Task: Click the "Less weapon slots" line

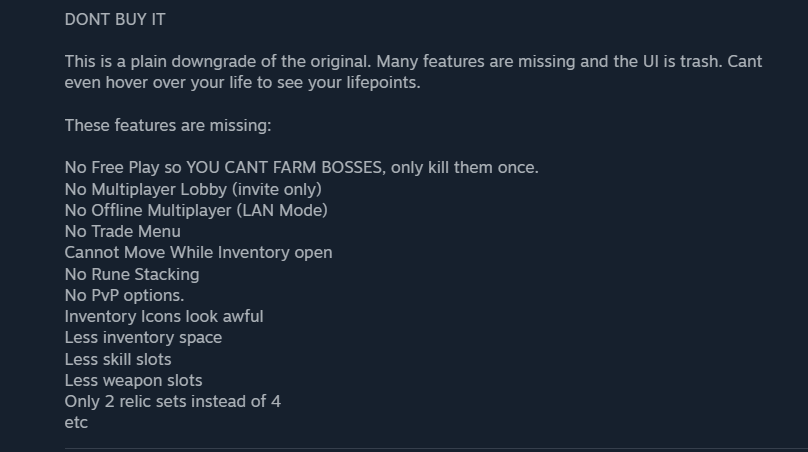Action: click(x=133, y=380)
